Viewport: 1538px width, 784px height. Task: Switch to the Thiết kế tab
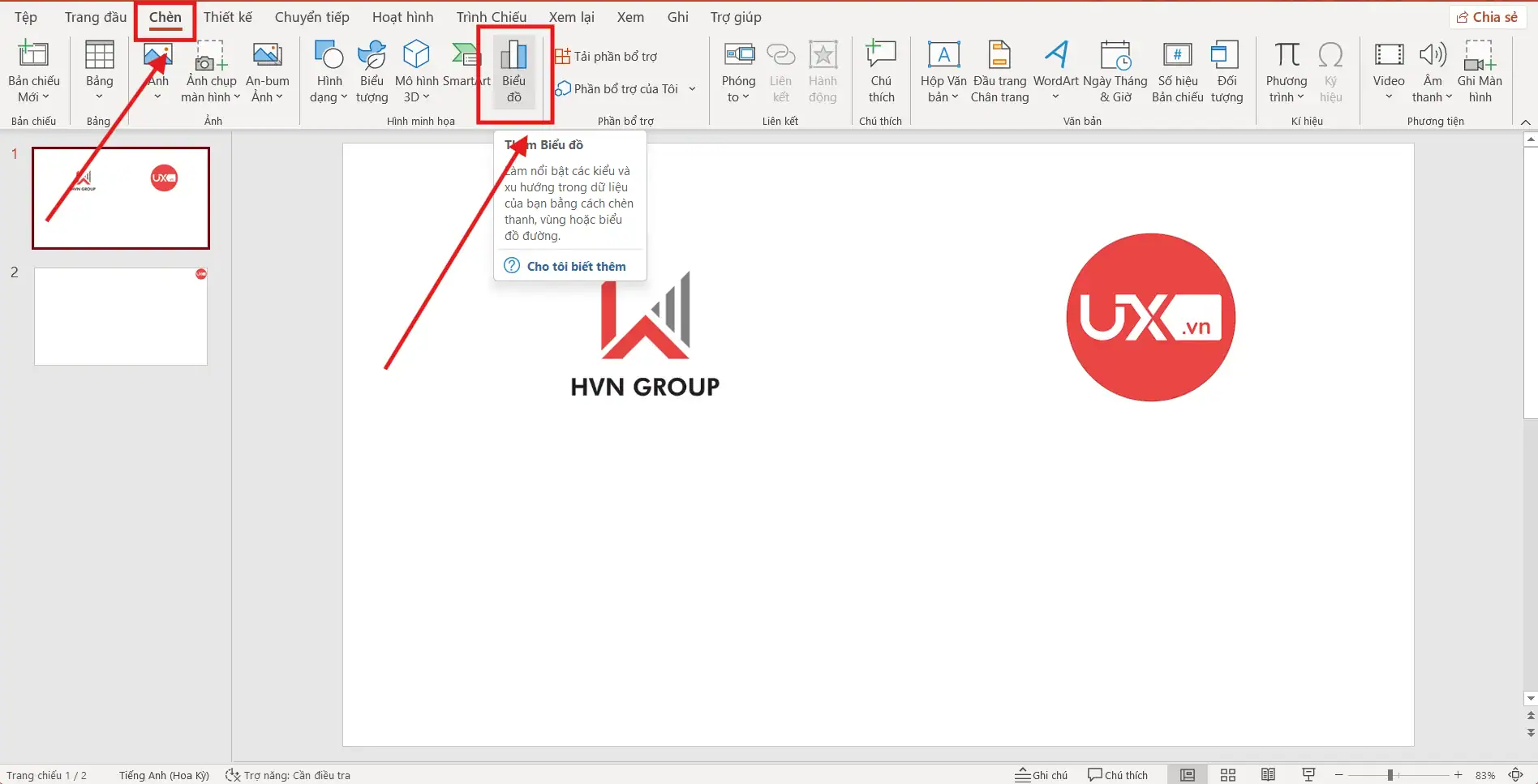pyautogui.click(x=228, y=16)
